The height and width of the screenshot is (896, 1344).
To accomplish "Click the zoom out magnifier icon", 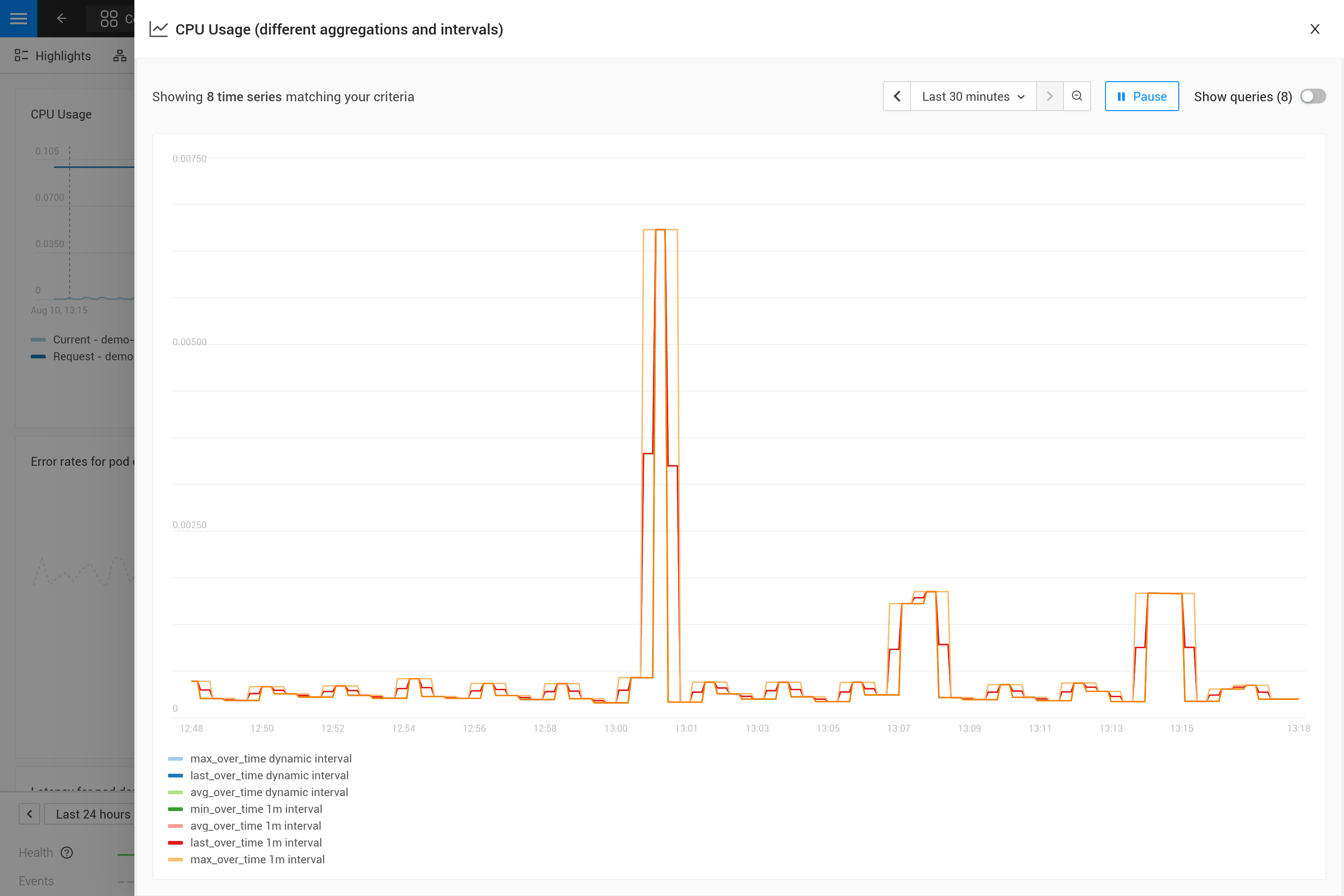I will [x=1077, y=96].
